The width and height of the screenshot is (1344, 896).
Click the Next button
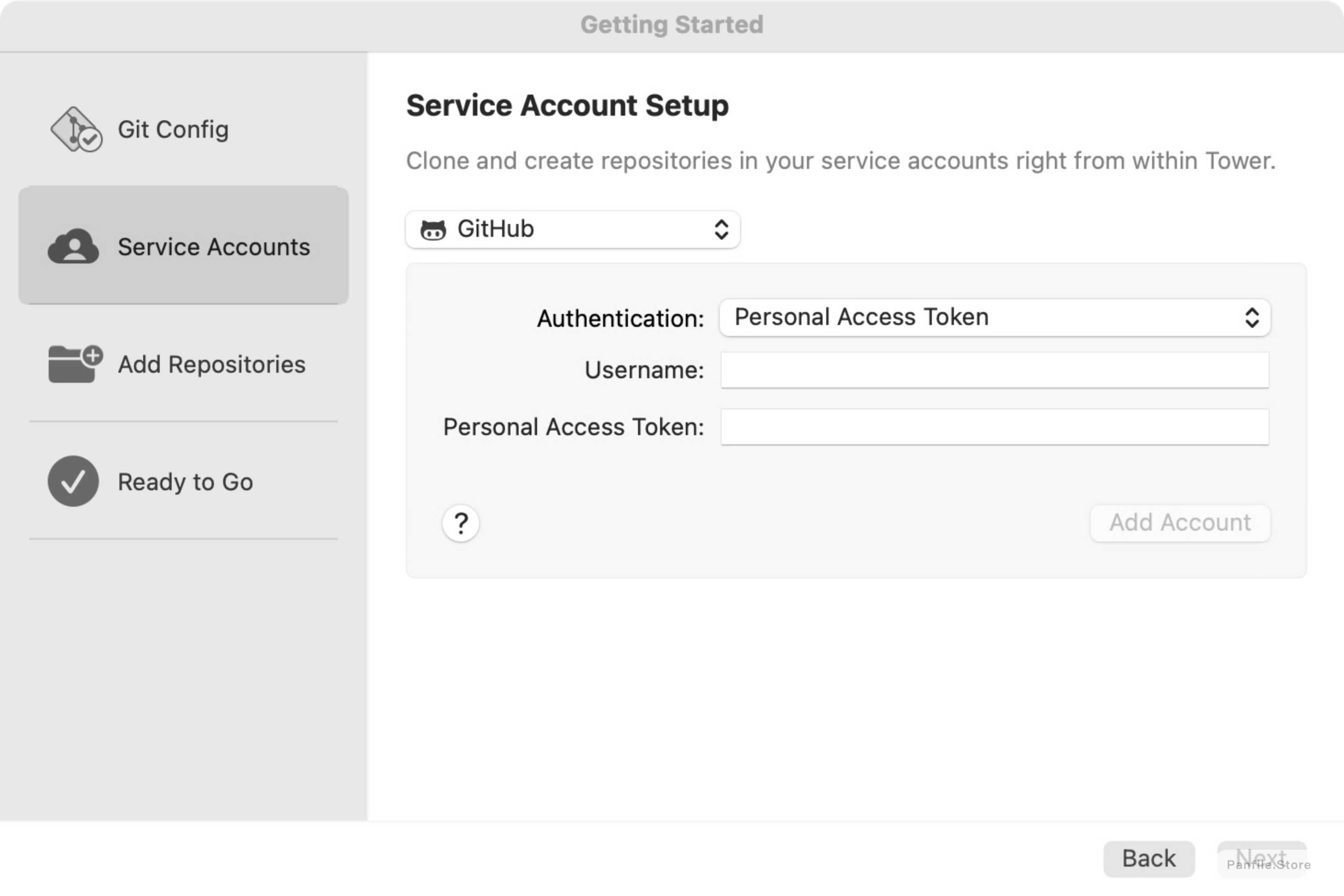point(1262,858)
